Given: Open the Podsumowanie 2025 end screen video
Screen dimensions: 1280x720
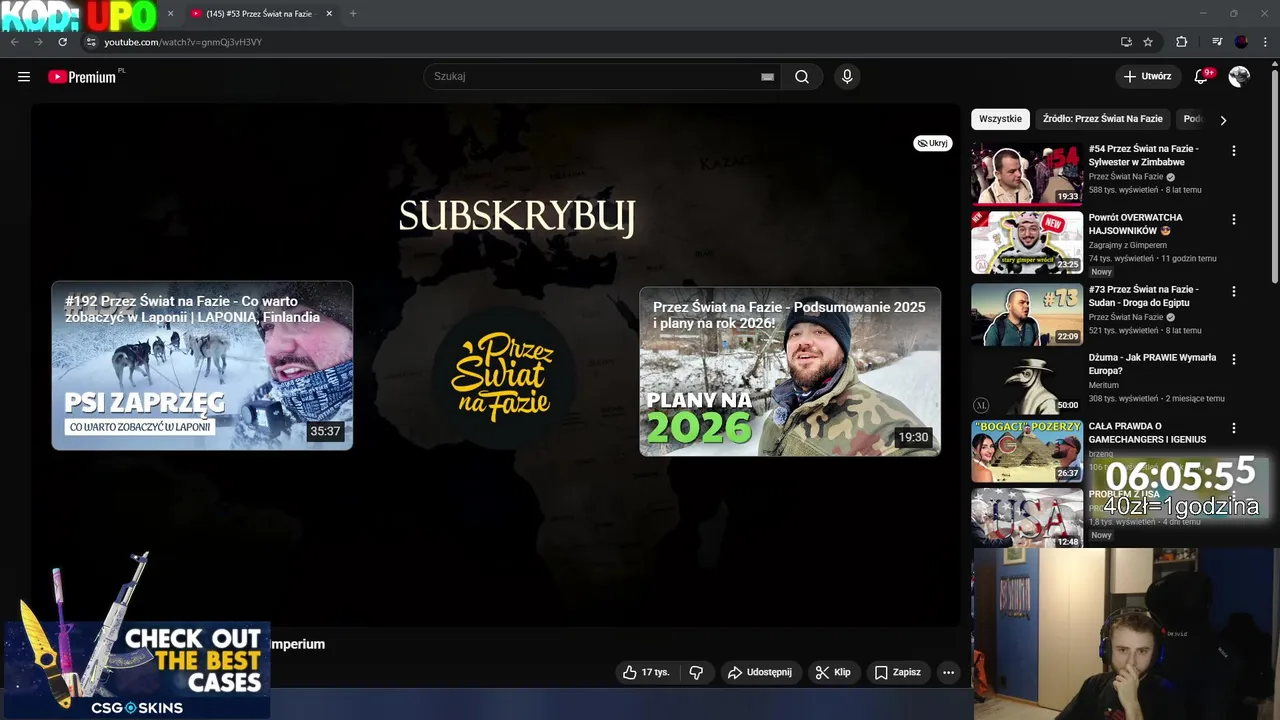Looking at the screenshot, I should tap(790, 371).
